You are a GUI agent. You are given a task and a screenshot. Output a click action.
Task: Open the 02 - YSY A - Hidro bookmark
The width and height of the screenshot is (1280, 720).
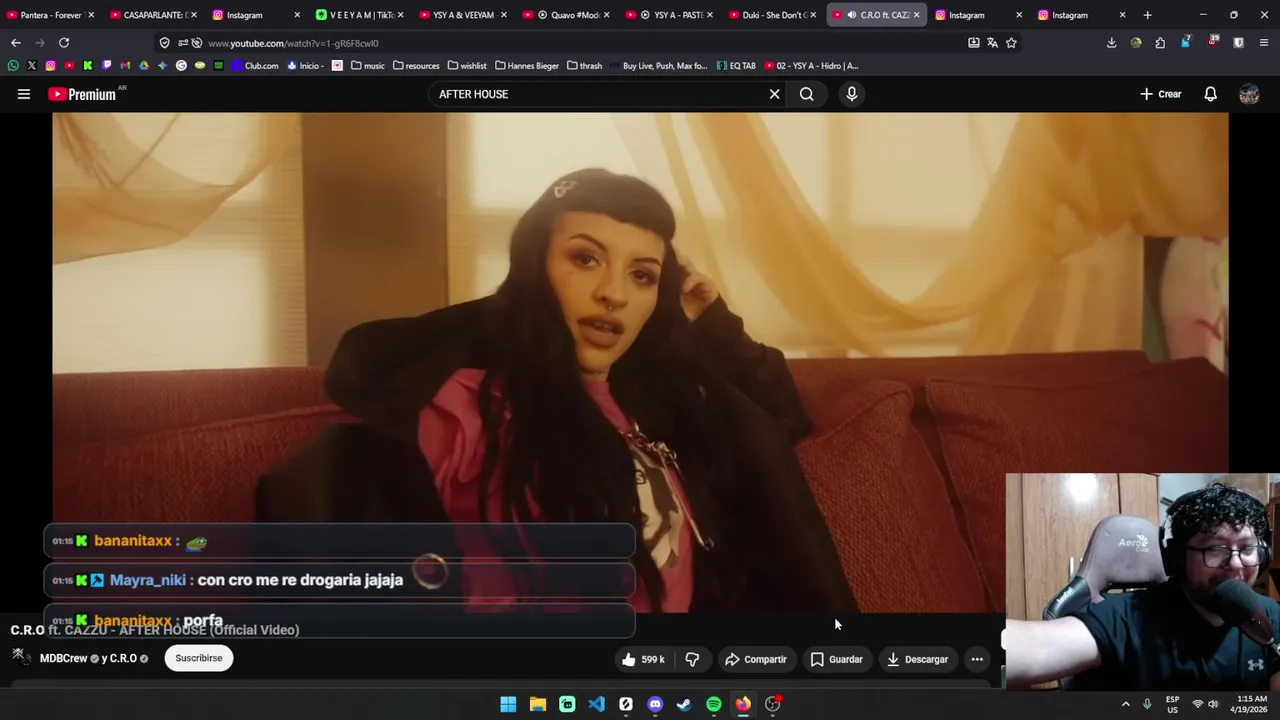(x=812, y=66)
